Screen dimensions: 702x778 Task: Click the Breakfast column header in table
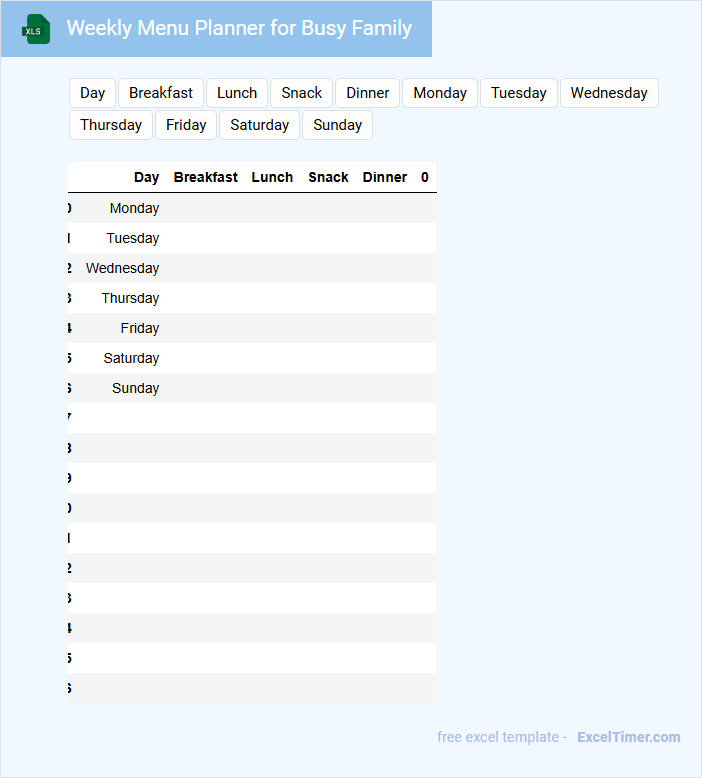tap(205, 177)
